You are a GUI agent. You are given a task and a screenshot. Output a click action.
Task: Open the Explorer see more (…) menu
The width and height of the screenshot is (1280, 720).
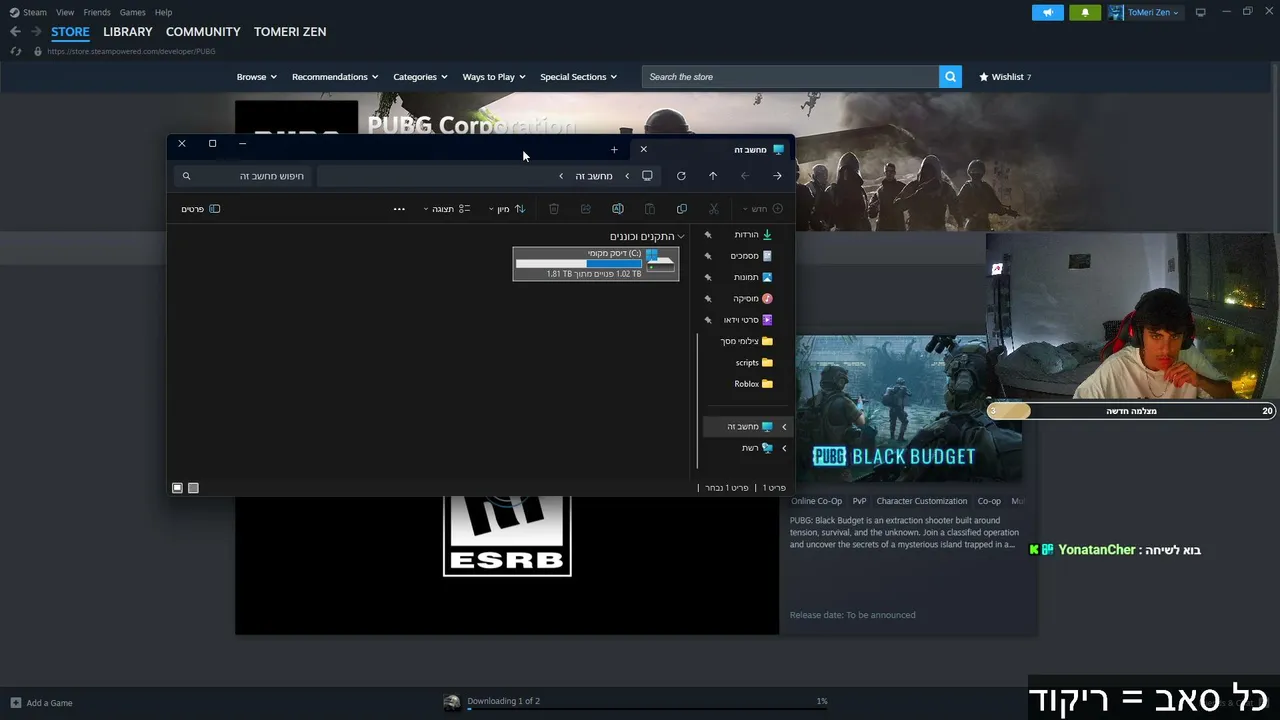pyautogui.click(x=399, y=209)
